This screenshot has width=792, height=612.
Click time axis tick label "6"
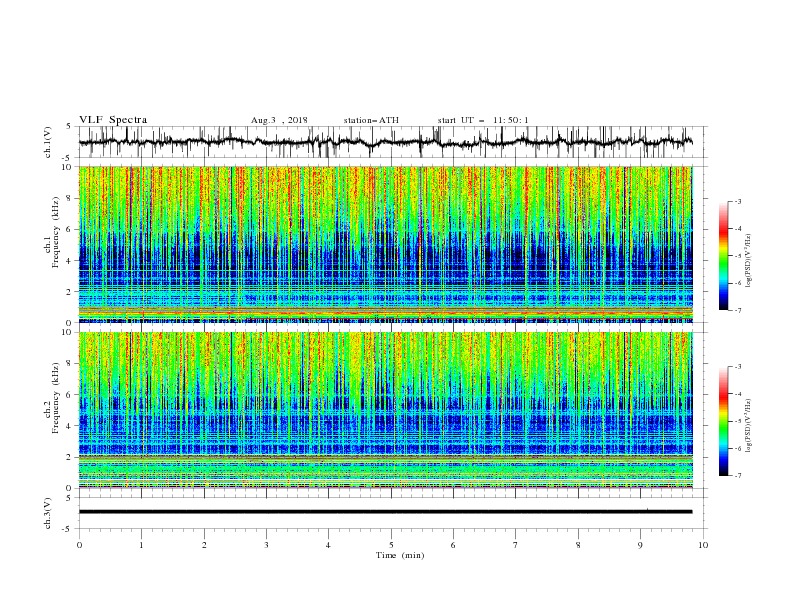(x=454, y=545)
